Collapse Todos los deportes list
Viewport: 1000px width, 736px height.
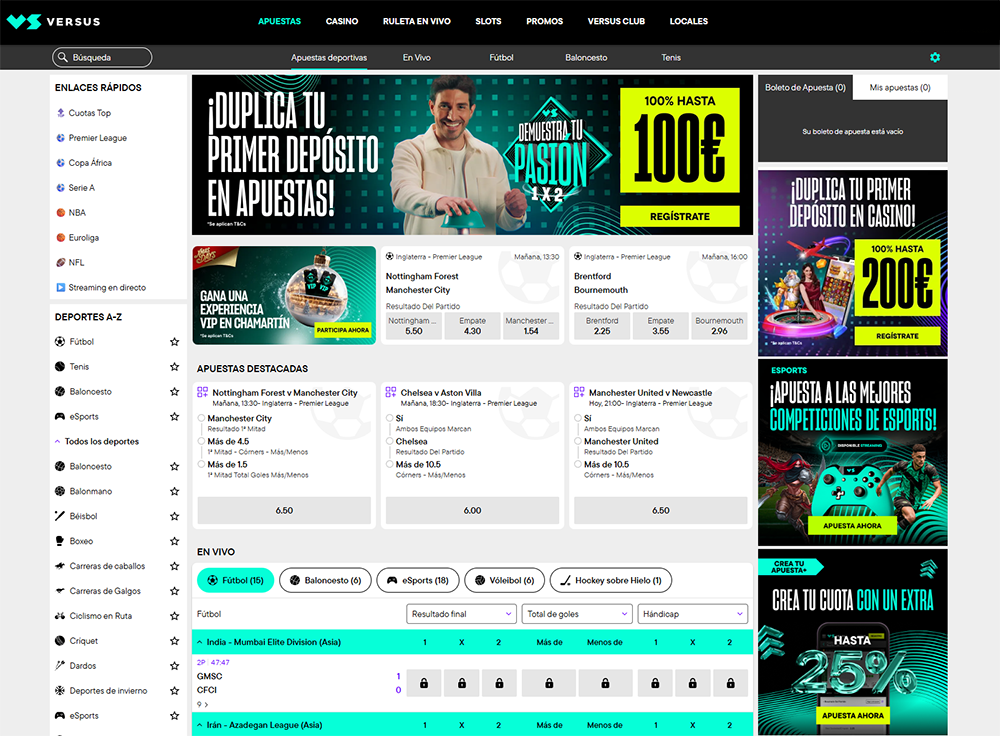57,441
